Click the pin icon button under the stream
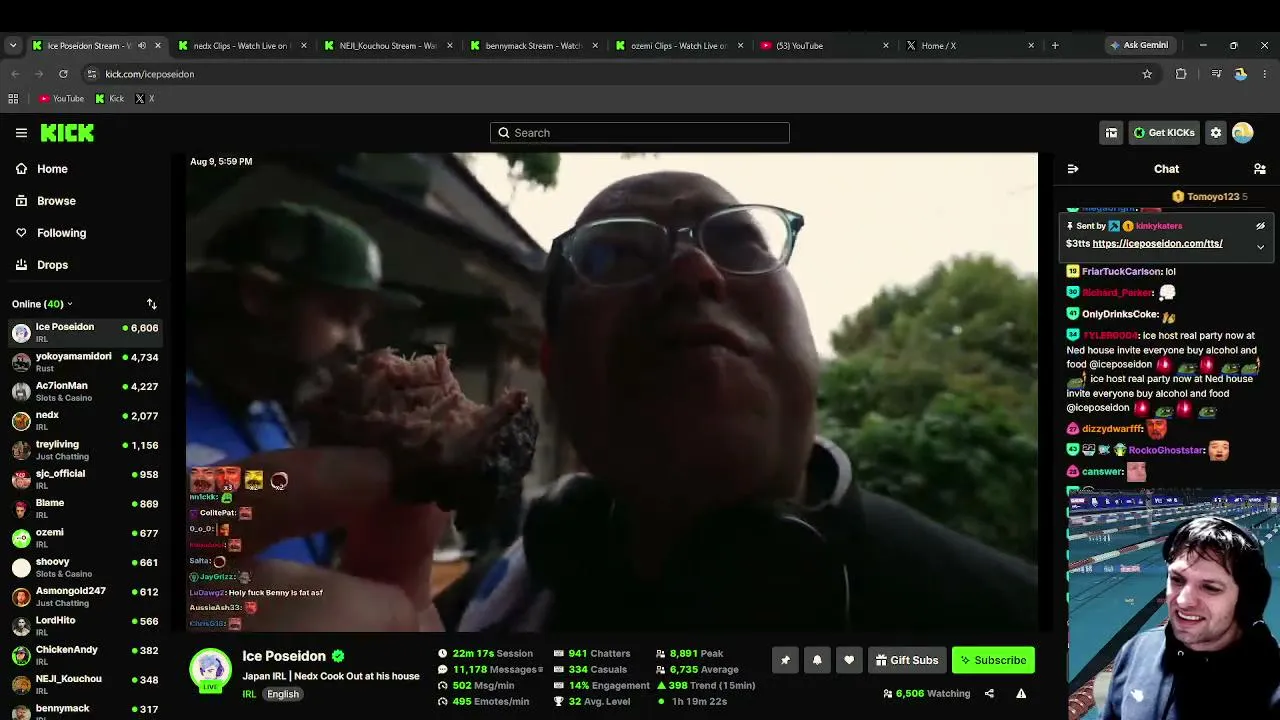 coord(785,660)
